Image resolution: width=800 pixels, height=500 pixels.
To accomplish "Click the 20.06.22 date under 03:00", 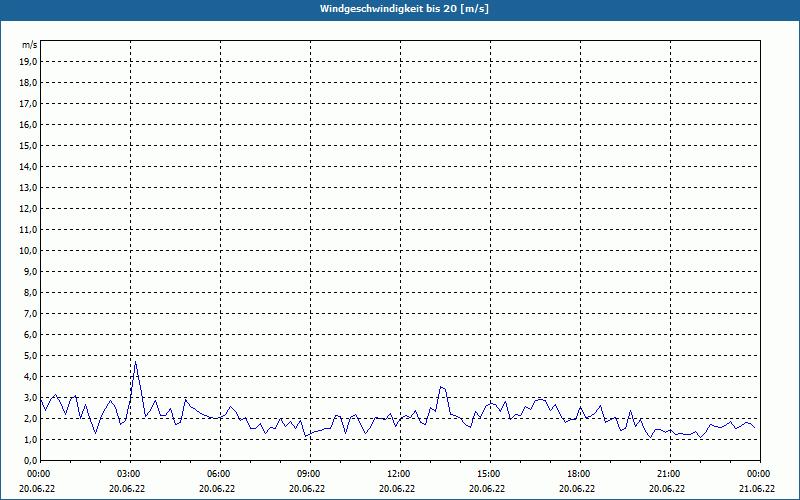I will [127, 489].
